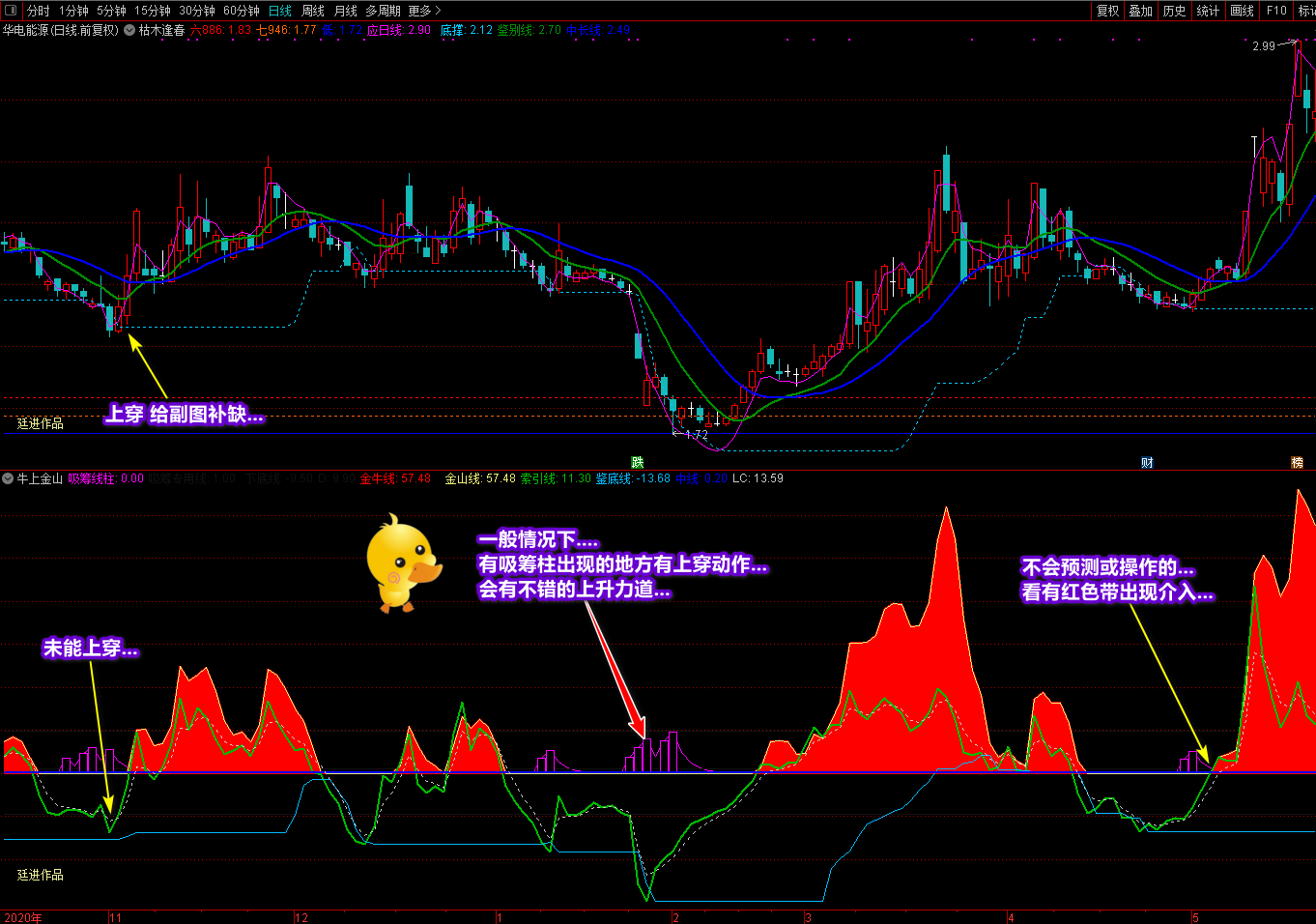1316x924 pixels.
Task: Switch to the 60分钟 period
Action: coord(241,11)
